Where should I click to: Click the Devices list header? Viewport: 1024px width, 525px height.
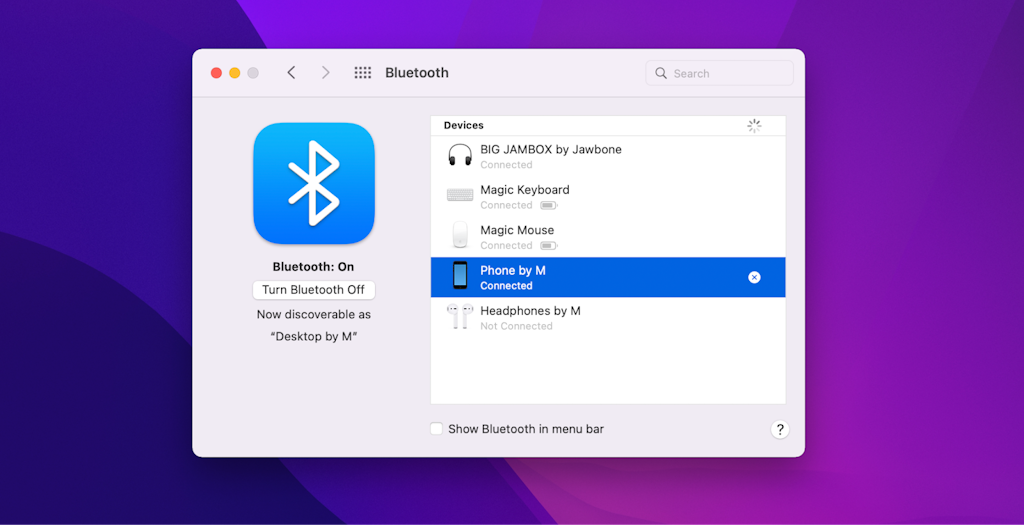[464, 125]
